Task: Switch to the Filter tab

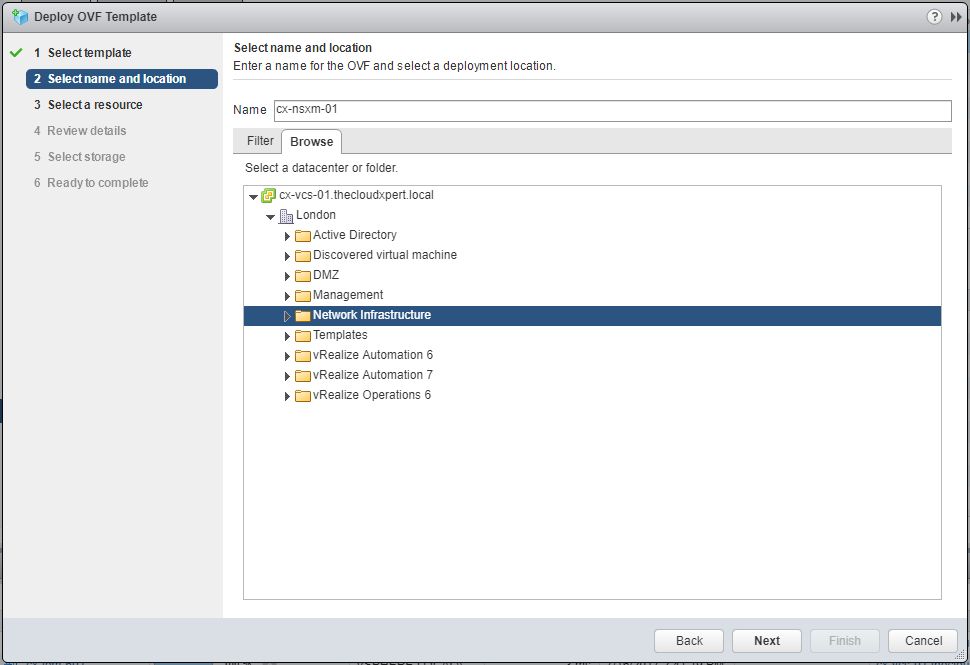Action: [260, 141]
